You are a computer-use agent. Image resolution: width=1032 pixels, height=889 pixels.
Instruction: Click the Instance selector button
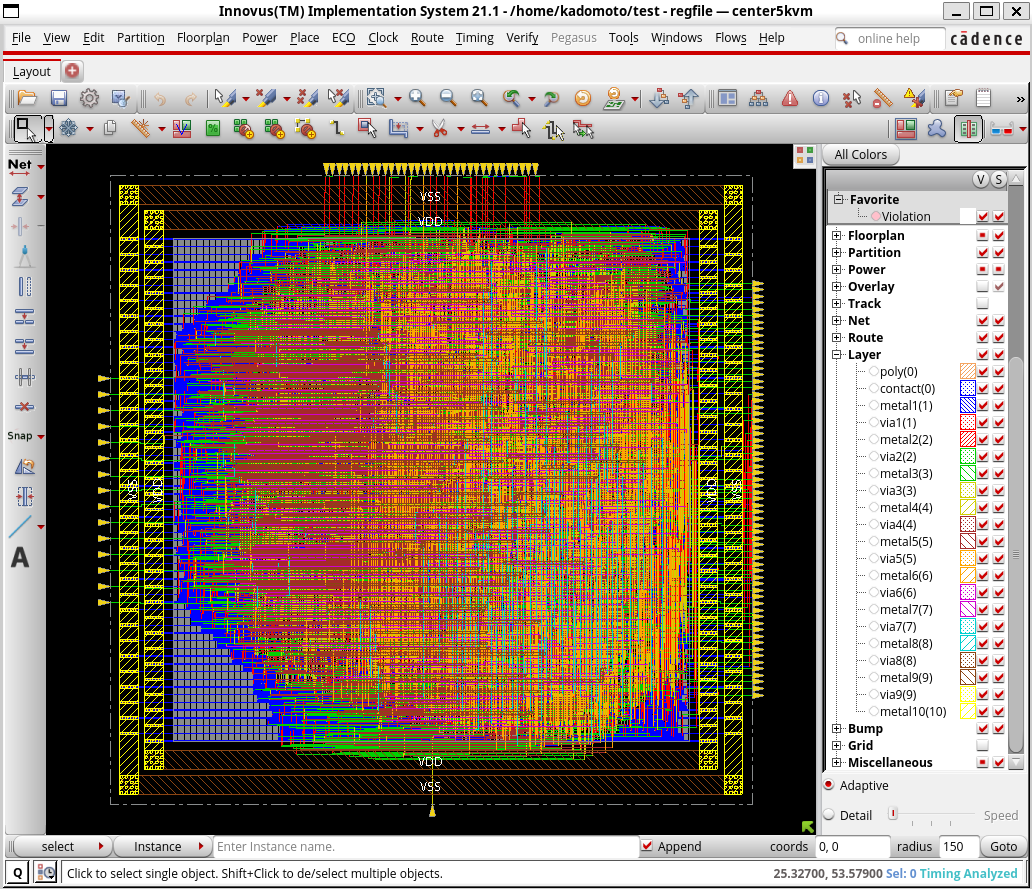[x=162, y=846]
